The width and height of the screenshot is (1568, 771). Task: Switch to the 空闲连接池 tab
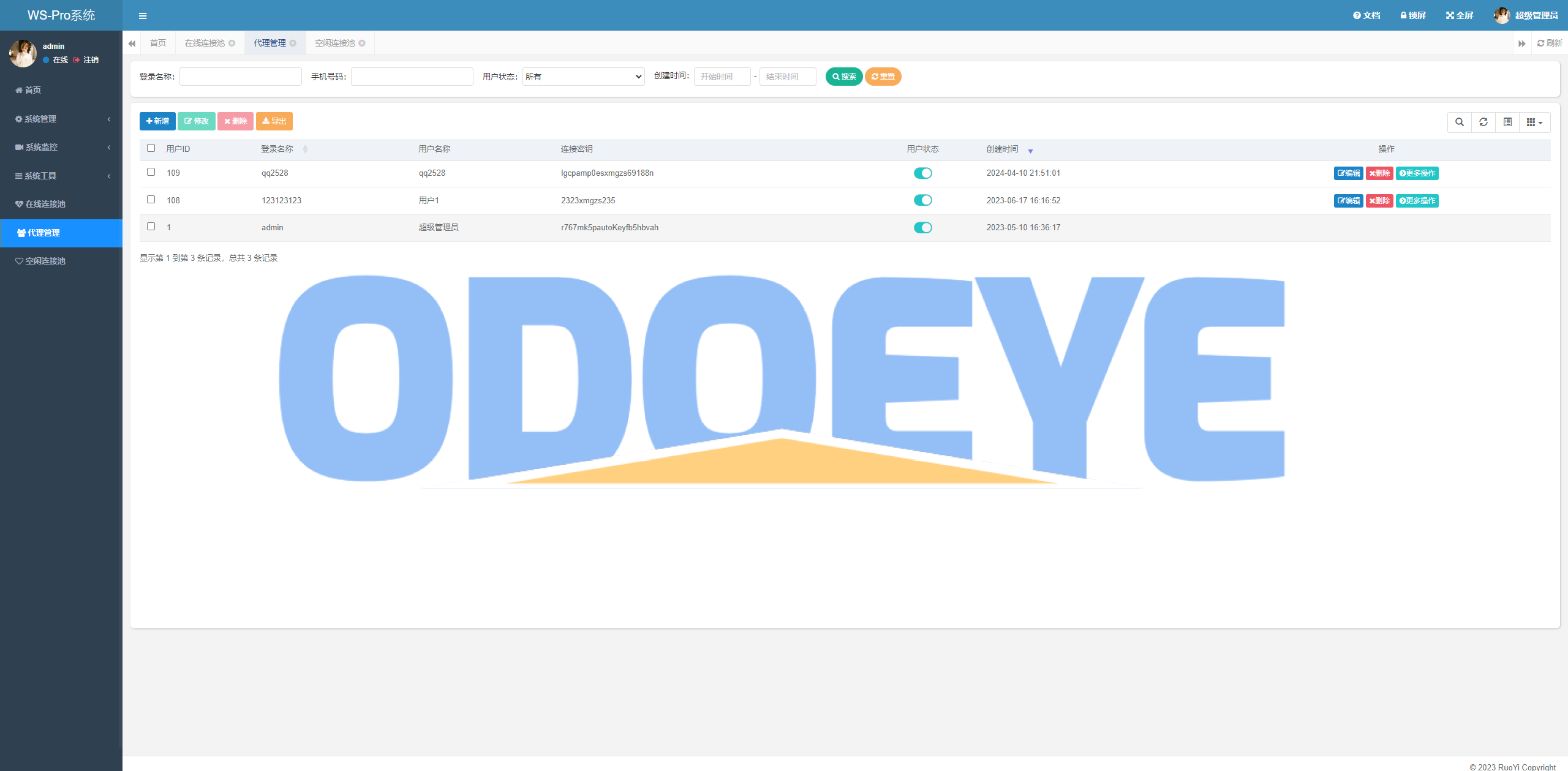(335, 43)
